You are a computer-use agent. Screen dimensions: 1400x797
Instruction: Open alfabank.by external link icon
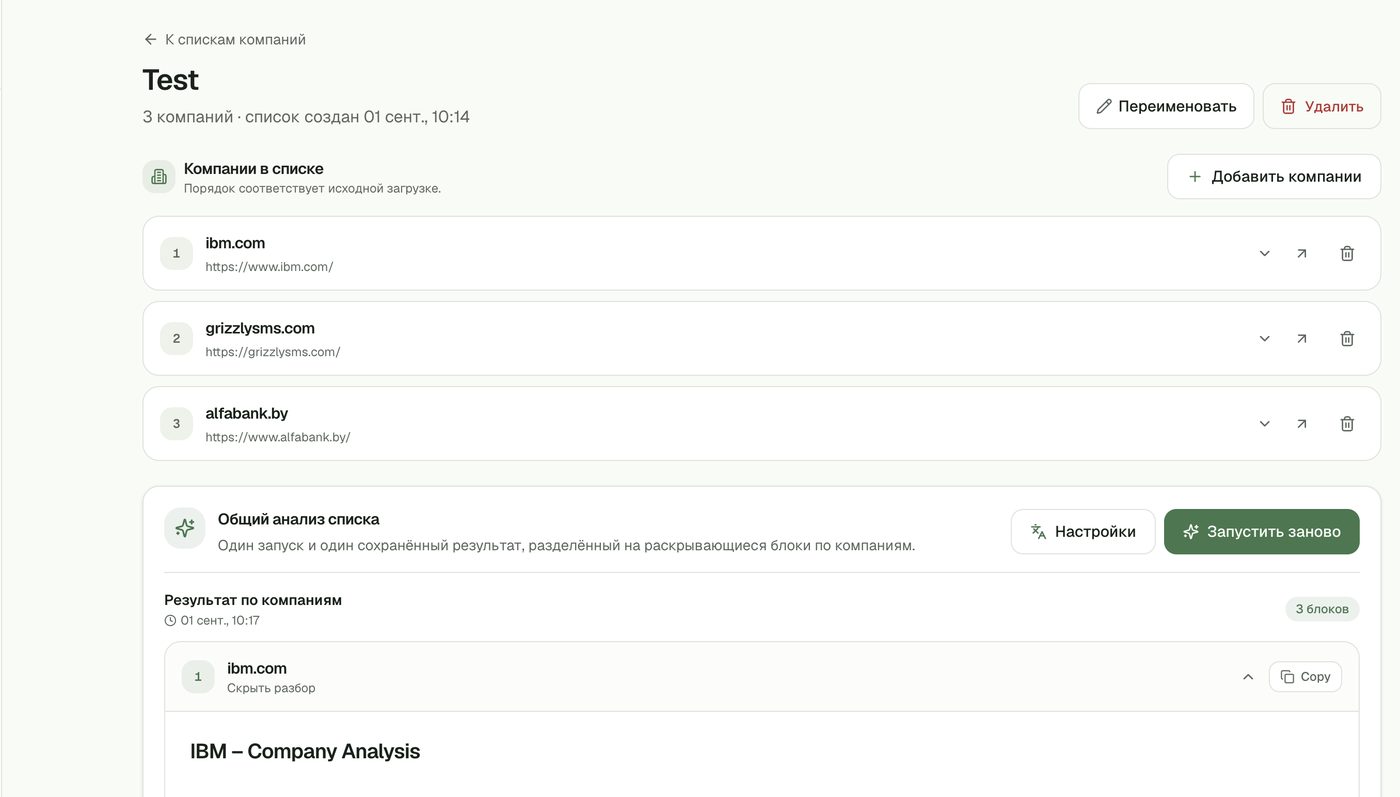click(x=1302, y=424)
